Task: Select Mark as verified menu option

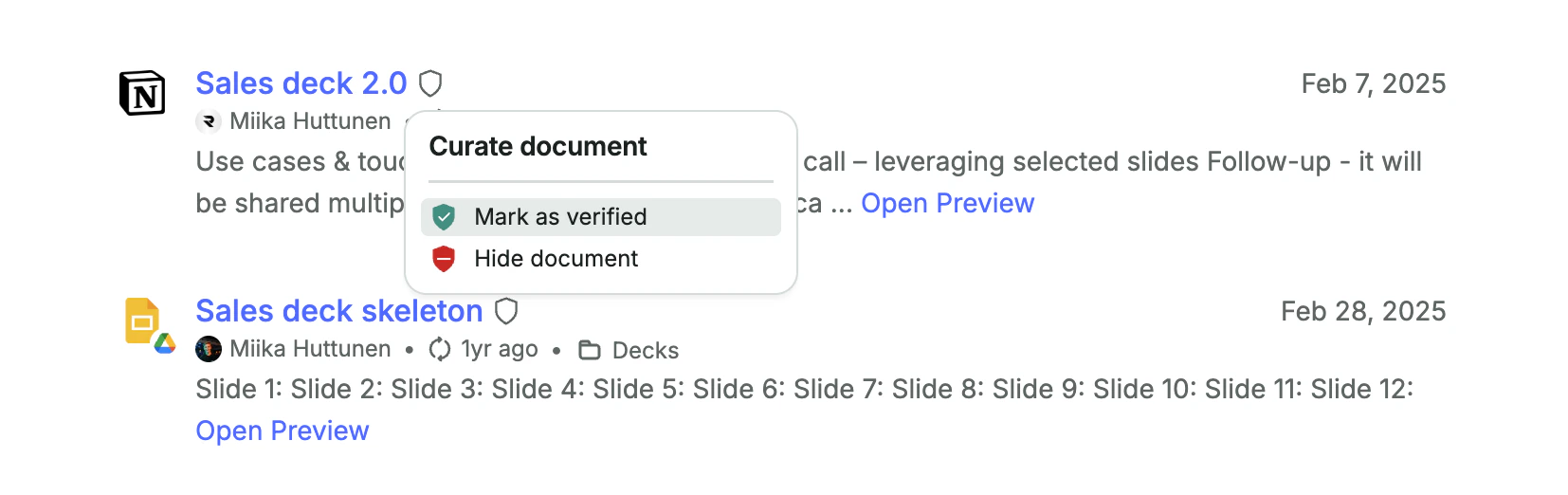Action: click(560, 217)
